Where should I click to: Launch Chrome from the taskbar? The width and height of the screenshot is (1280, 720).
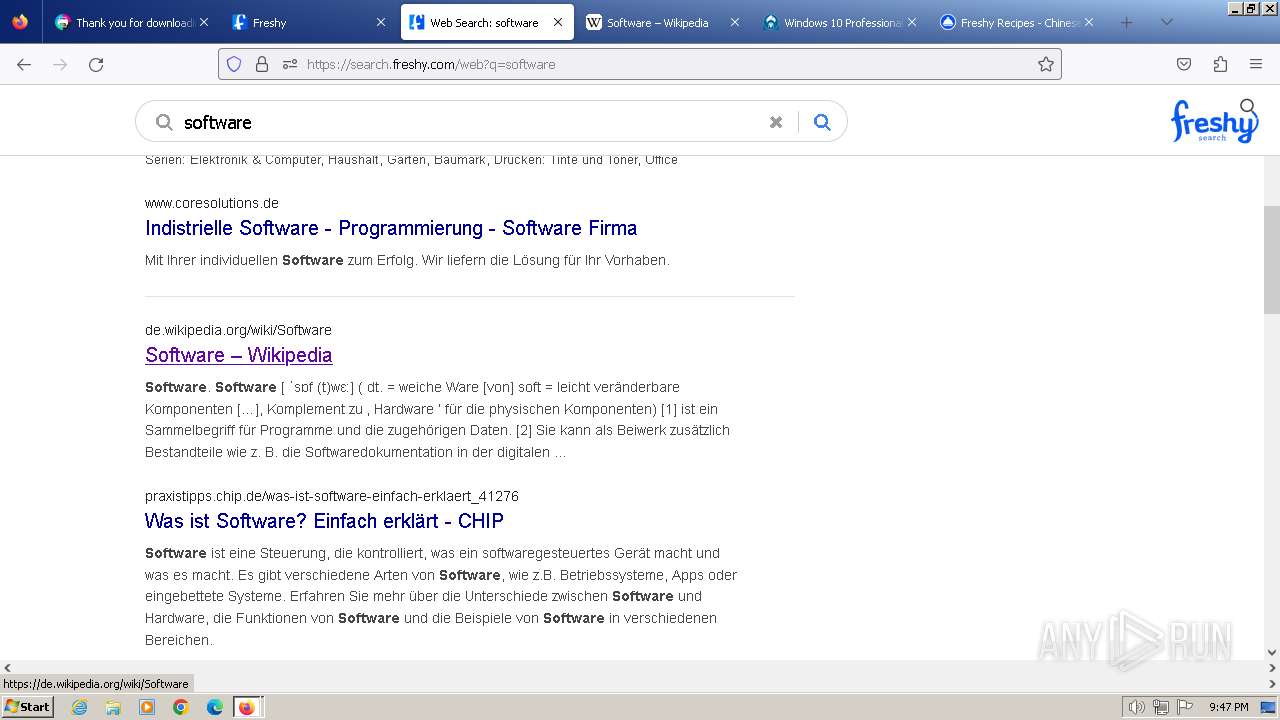click(181, 707)
